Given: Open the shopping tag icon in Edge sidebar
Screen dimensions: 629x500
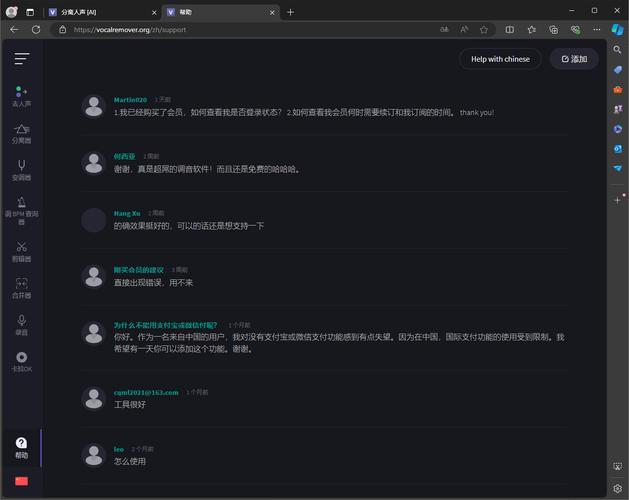Looking at the screenshot, I should coord(617,70).
